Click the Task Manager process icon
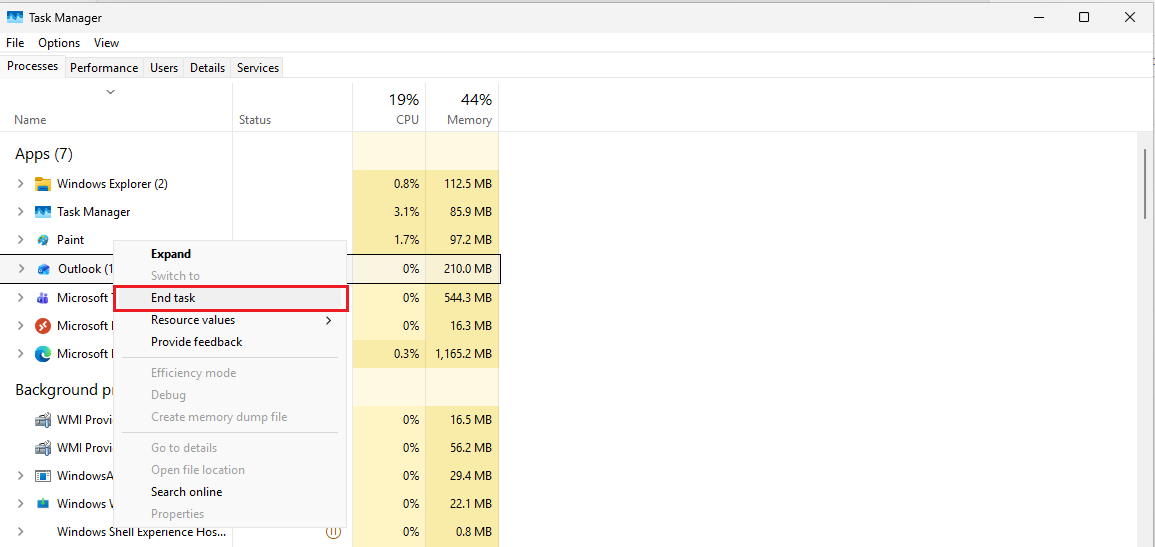The height and width of the screenshot is (547, 1155). pos(43,212)
